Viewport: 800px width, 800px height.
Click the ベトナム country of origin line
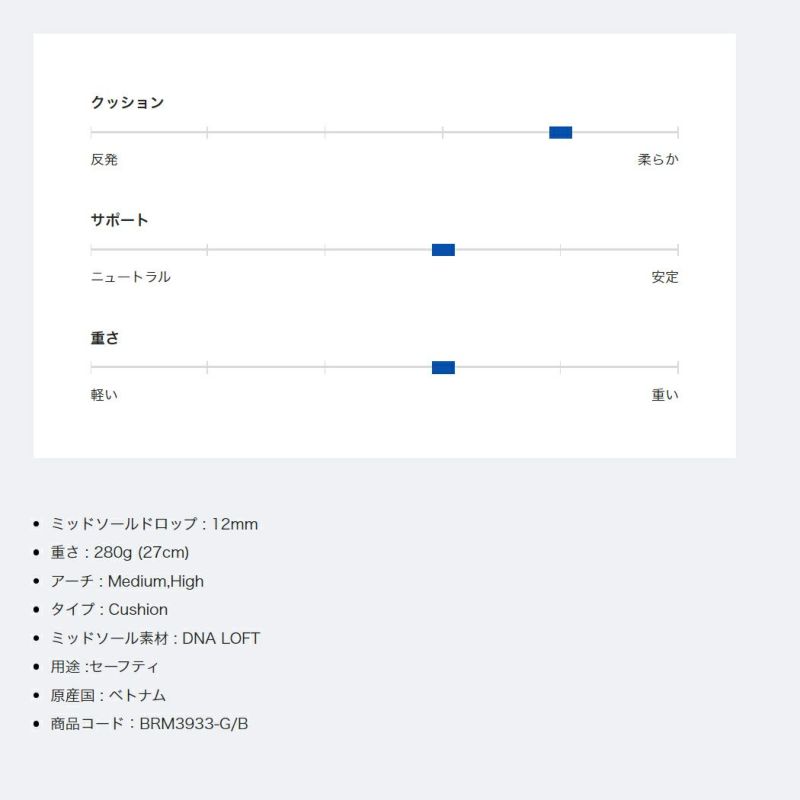(108, 695)
